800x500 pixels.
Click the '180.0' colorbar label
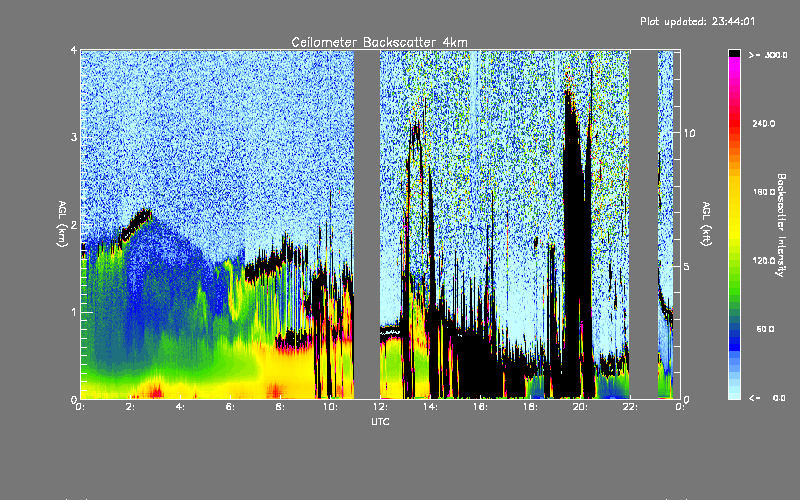764,192
